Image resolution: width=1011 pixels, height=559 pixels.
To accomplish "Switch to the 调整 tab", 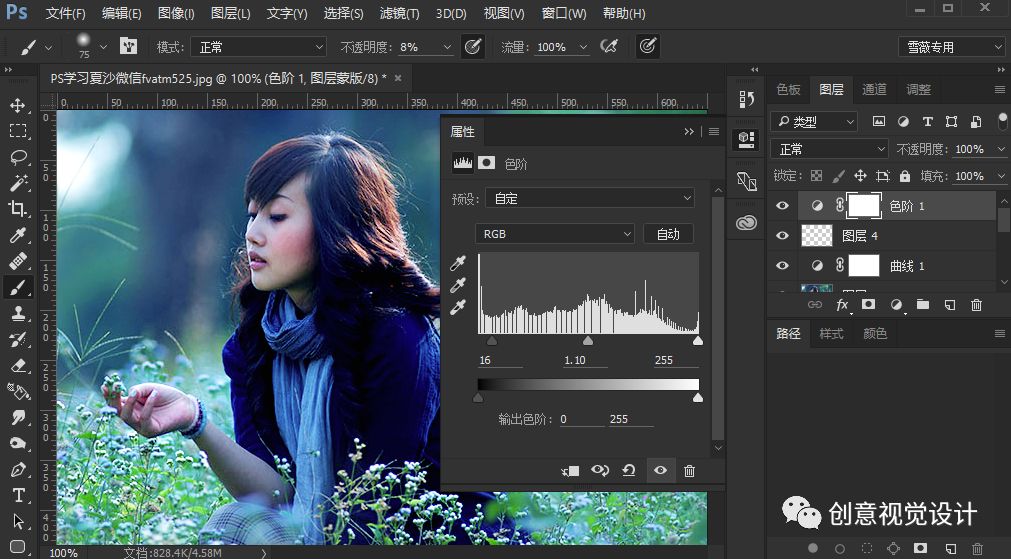I will tap(918, 90).
